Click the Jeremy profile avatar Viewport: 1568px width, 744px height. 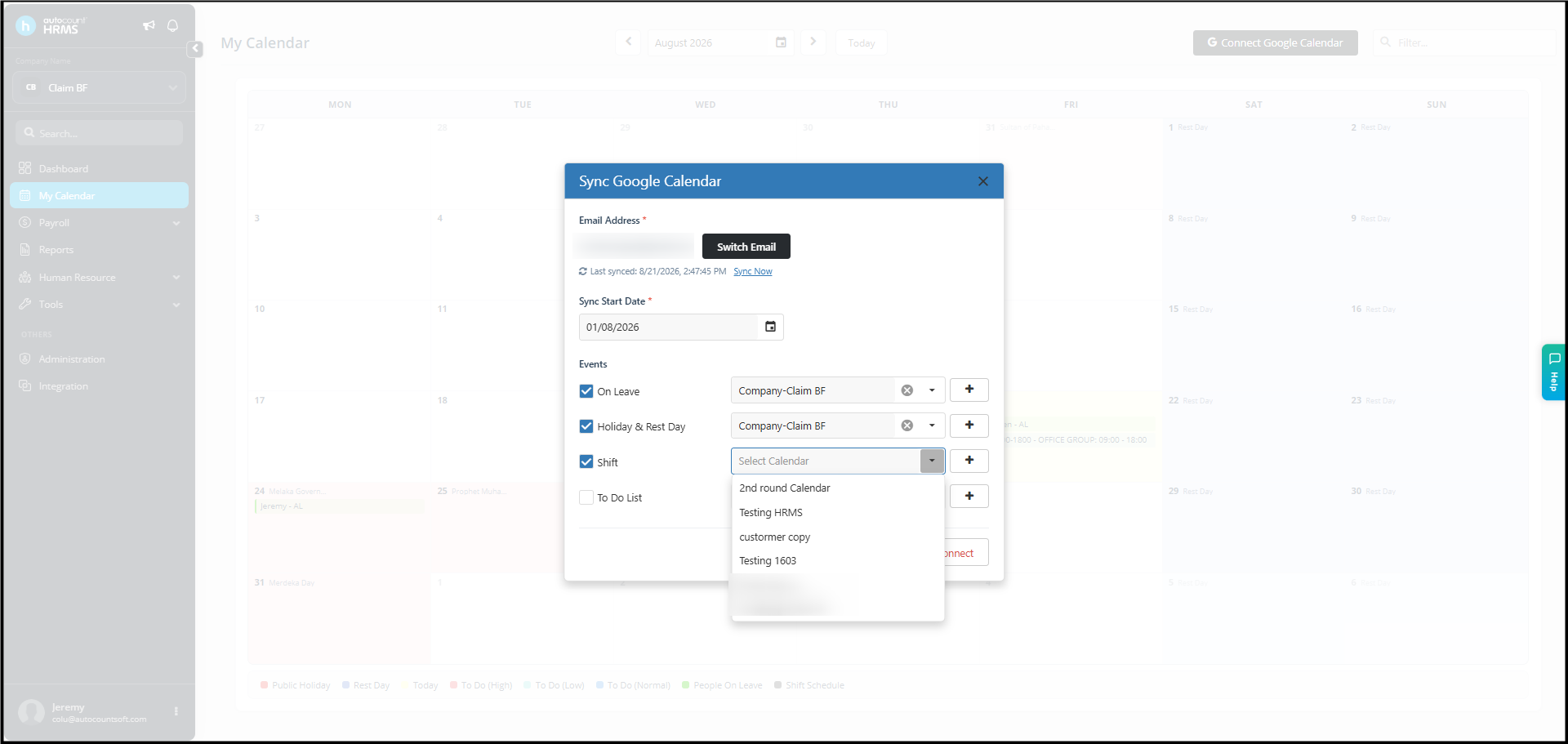tap(32, 712)
